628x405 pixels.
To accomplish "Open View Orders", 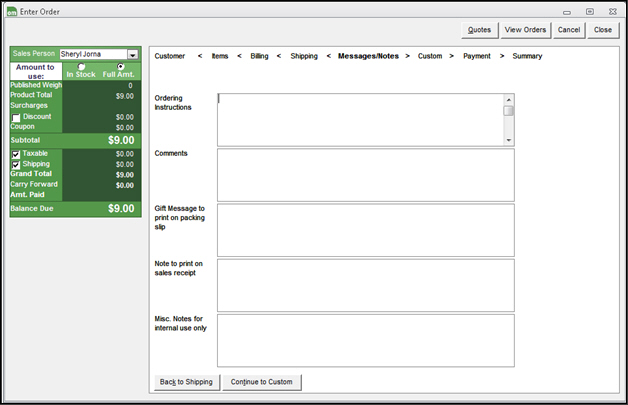I will pos(525,30).
